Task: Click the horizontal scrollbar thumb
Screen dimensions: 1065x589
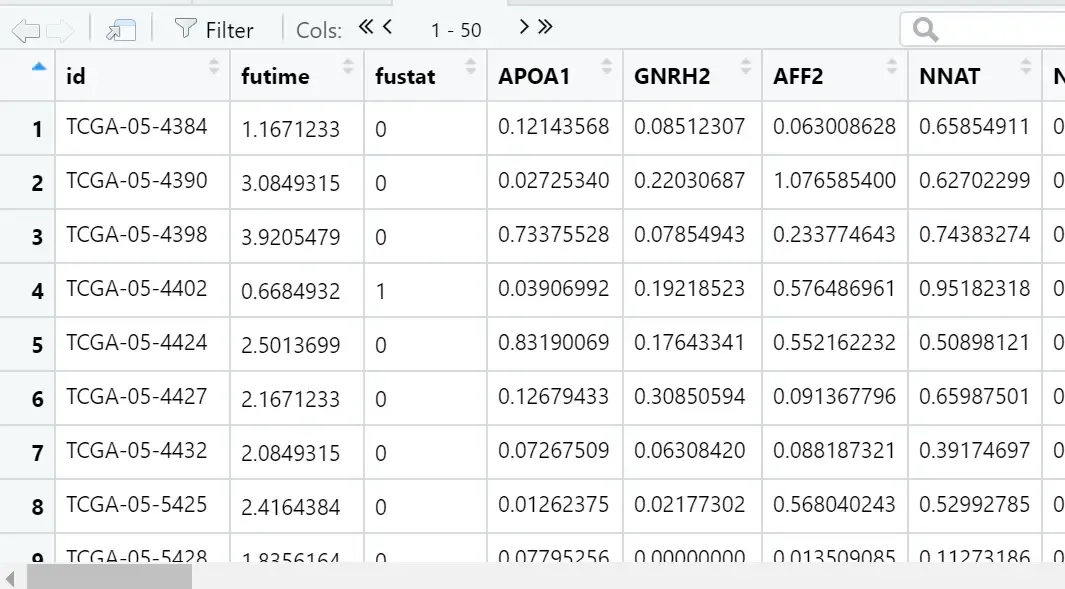Action: tap(109, 578)
